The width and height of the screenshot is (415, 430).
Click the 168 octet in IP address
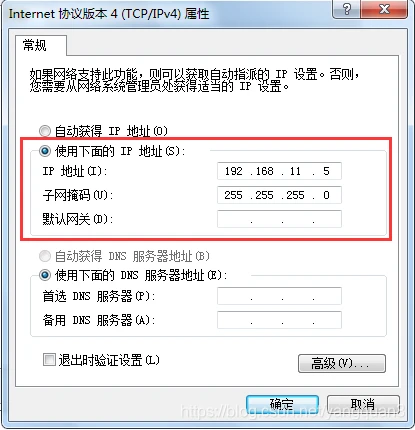click(265, 171)
